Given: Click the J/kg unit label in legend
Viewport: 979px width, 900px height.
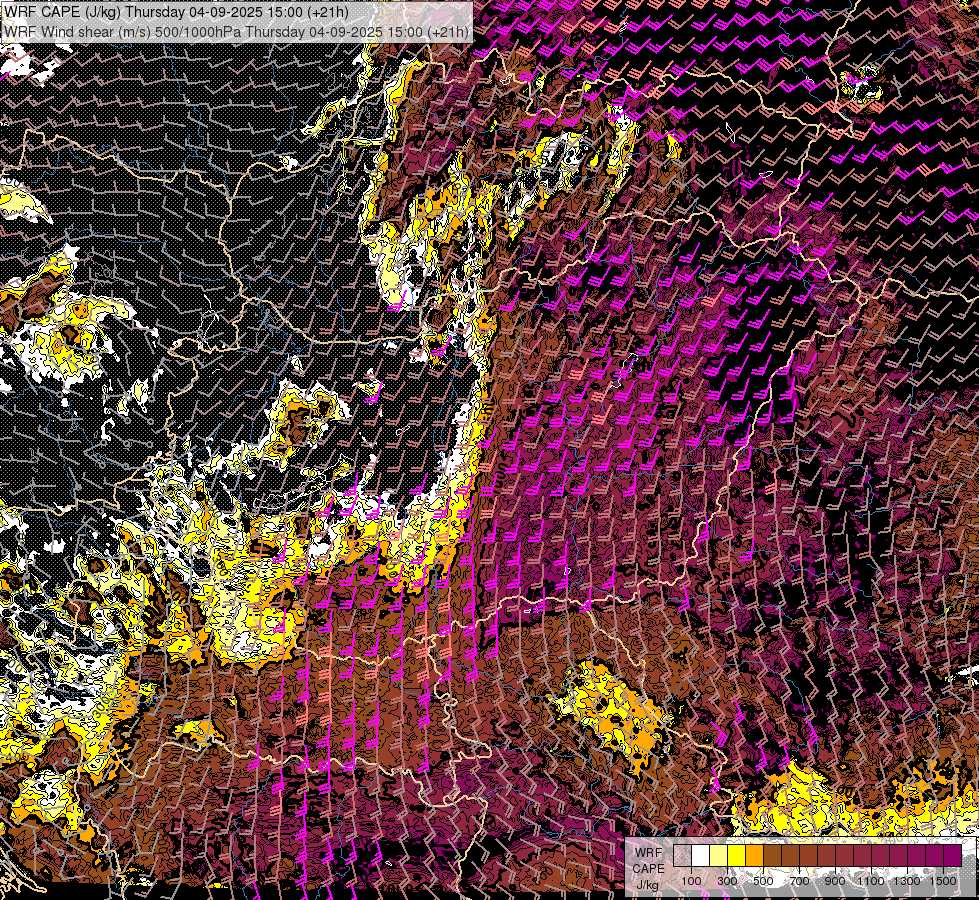Looking at the screenshot, I should click(x=647, y=885).
